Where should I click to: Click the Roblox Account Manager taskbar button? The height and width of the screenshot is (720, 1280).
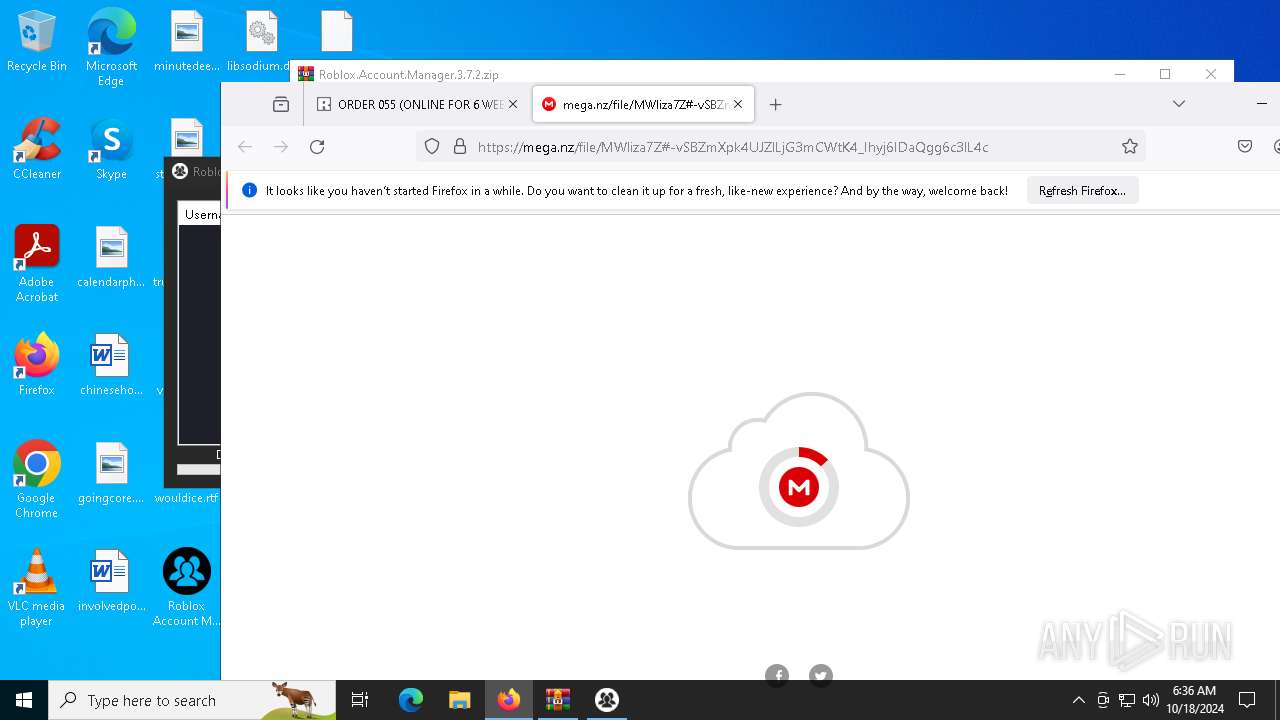click(x=606, y=700)
